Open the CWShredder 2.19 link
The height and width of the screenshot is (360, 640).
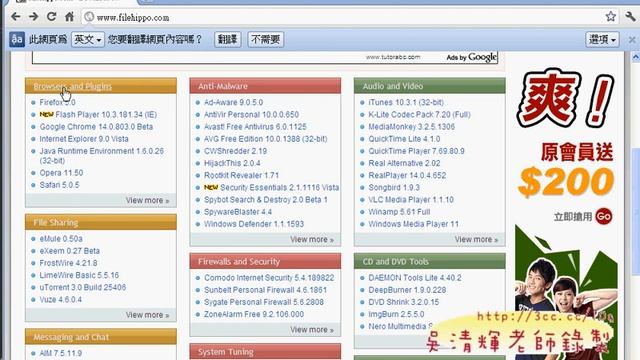[236, 151]
